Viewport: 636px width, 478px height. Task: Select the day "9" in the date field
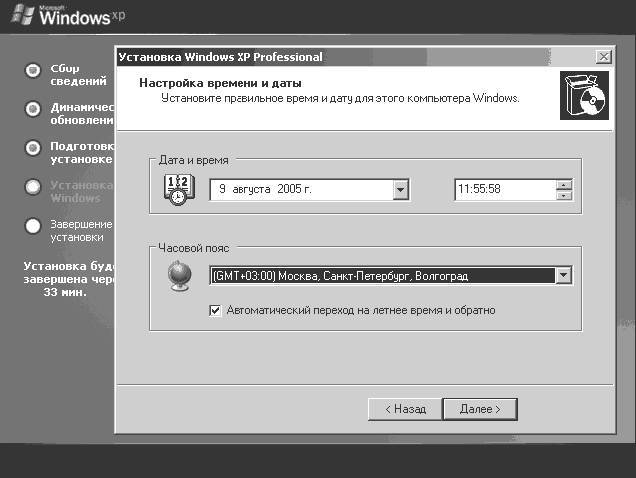pyautogui.click(x=222, y=189)
